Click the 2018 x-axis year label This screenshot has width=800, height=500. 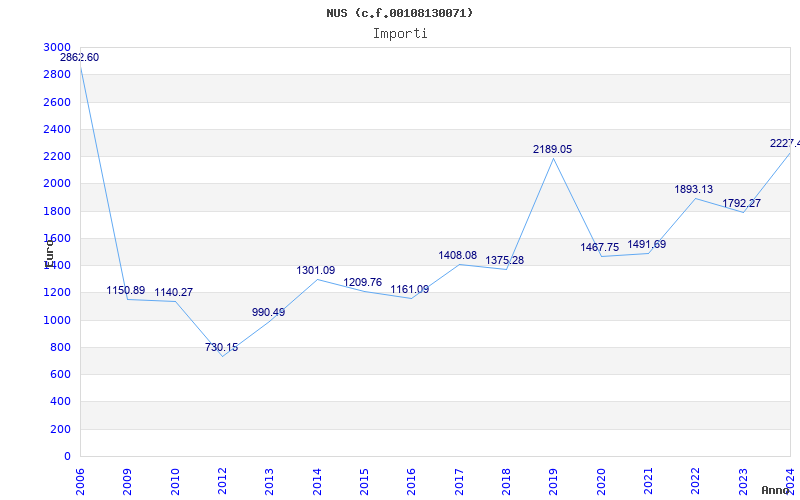[506, 482]
